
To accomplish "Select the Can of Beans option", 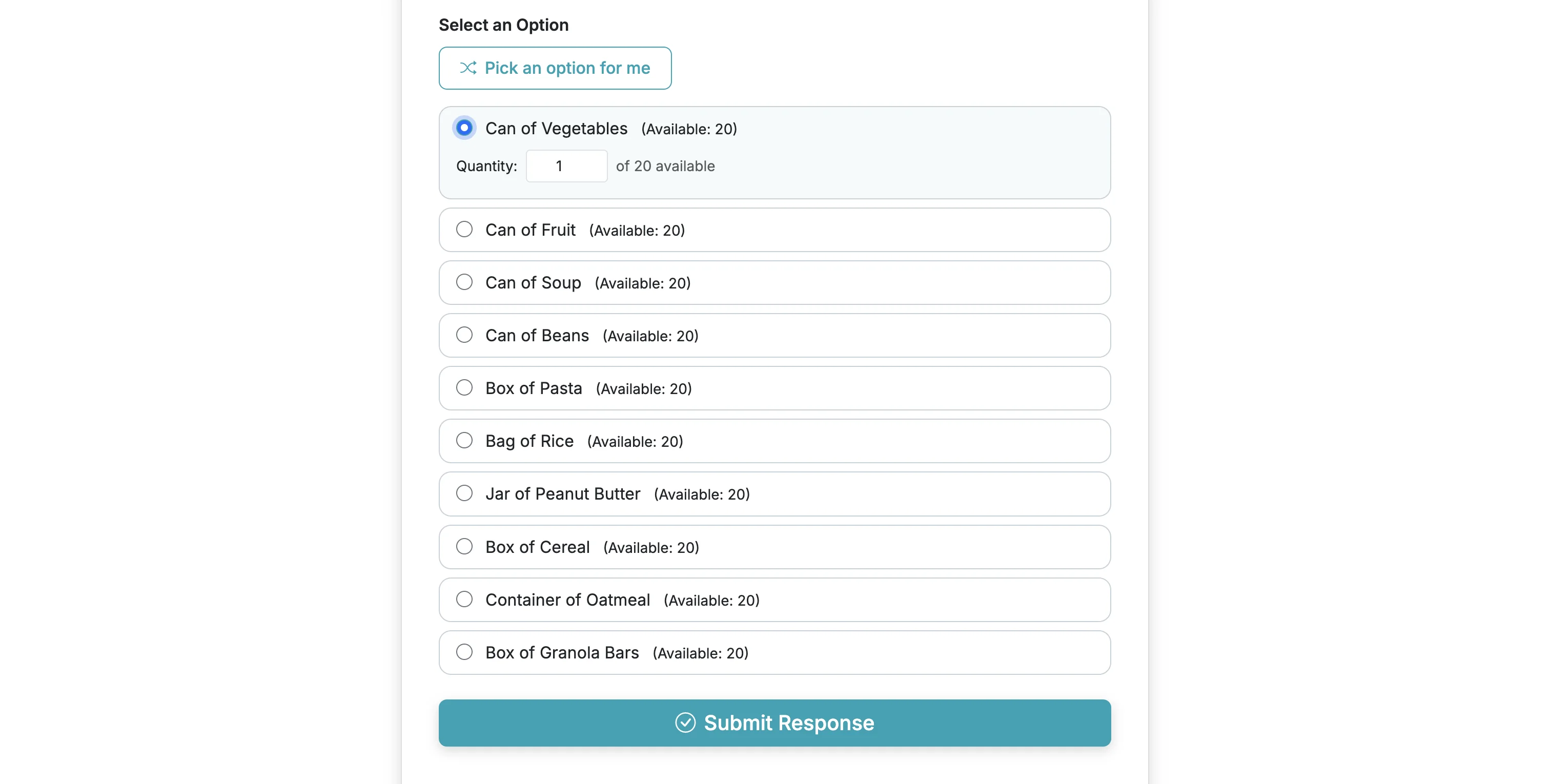I will [x=464, y=335].
